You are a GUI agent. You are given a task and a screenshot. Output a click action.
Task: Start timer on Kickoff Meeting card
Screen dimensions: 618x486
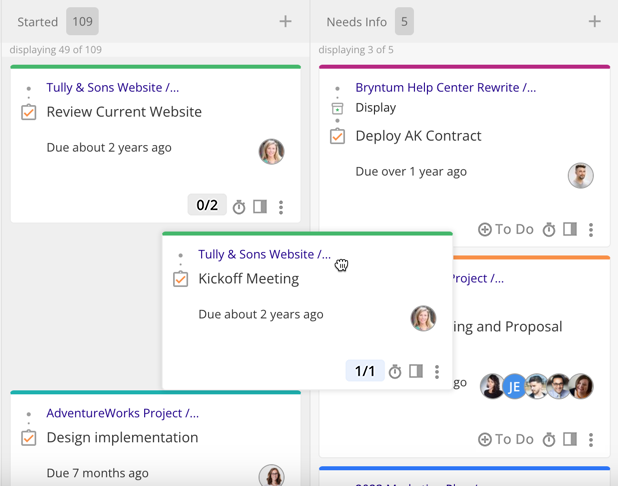395,371
